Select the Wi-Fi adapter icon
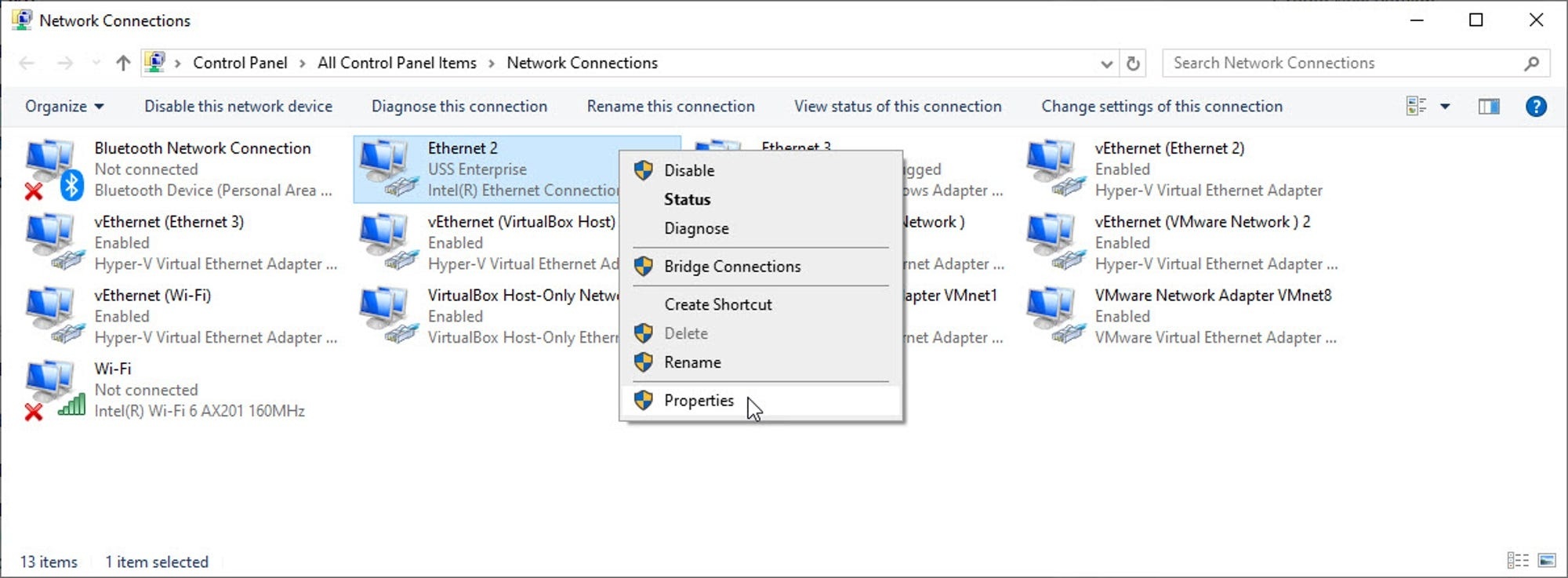1568x578 pixels. tap(52, 389)
